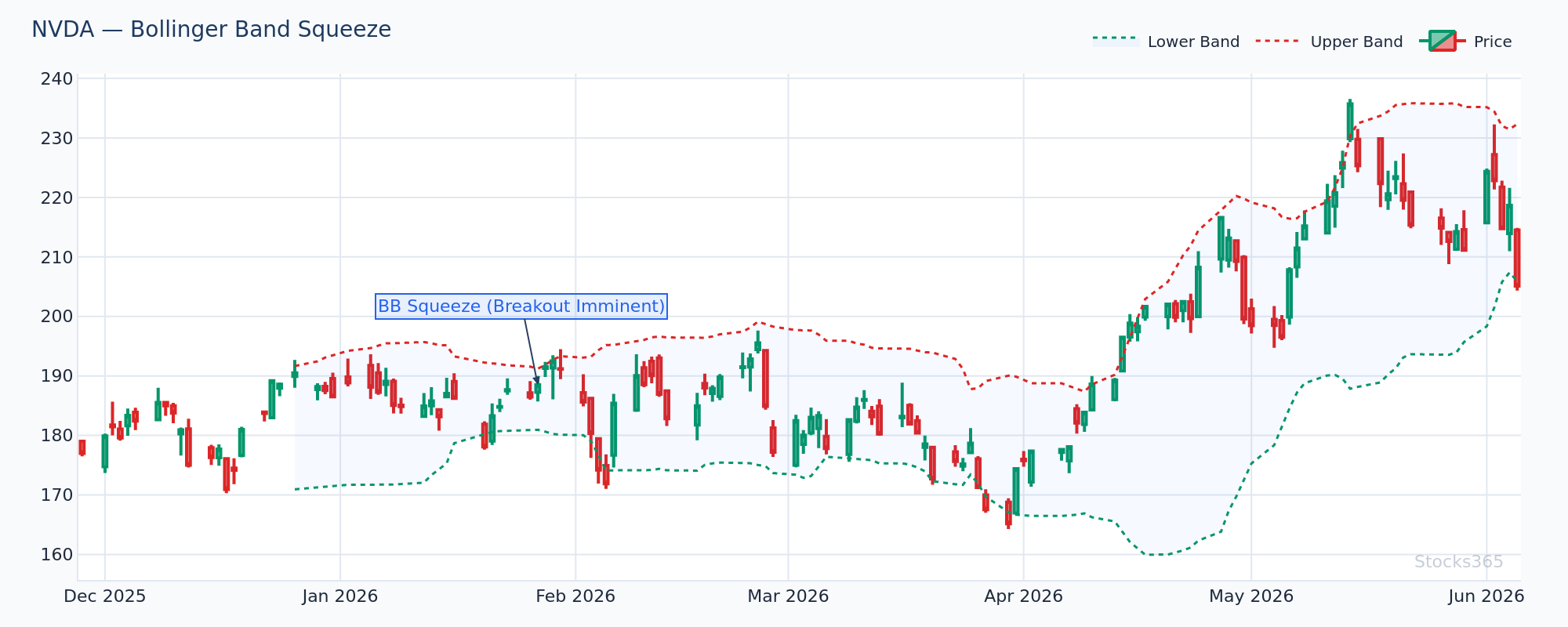This screenshot has width=1568, height=627.
Task: Toggle the Upper Band legend entry
Action: click(1329, 42)
